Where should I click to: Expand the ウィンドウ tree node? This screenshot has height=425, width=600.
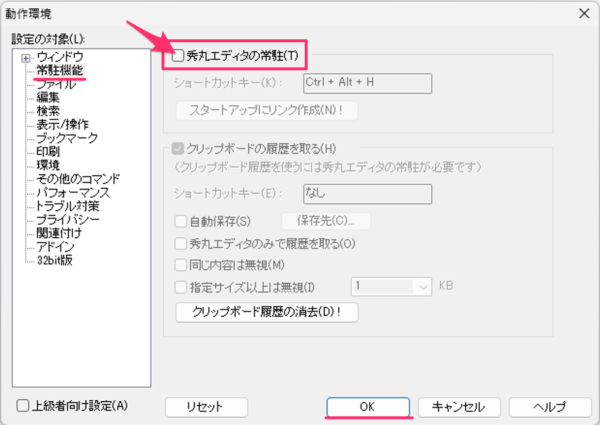[x=27, y=56]
